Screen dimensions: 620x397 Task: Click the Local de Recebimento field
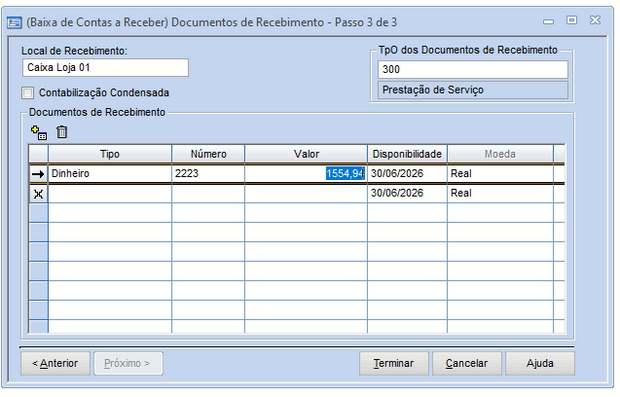pyautogui.click(x=105, y=68)
